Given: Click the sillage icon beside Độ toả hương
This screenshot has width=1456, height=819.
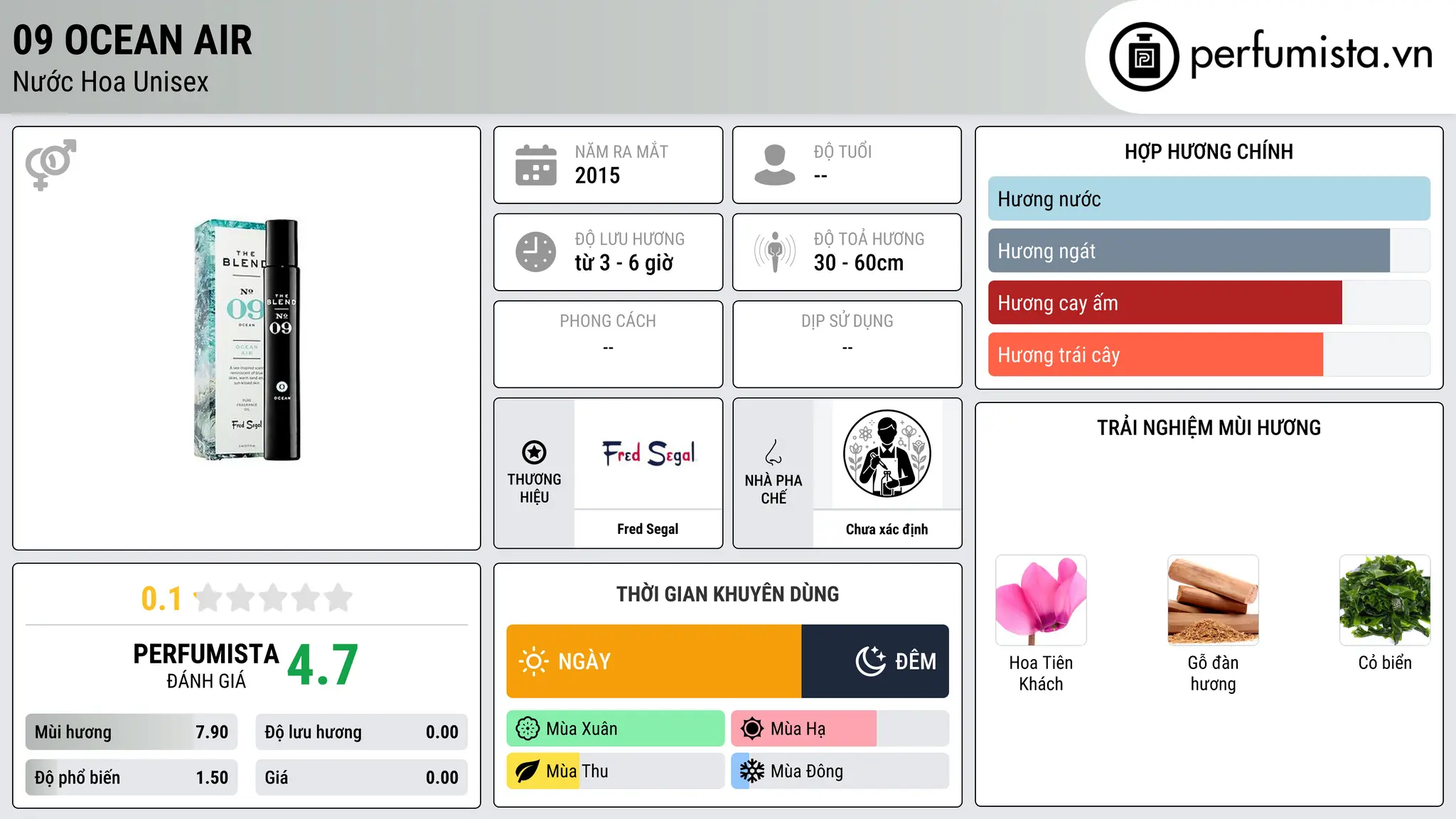Looking at the screenshot, I should pos(775,252).
